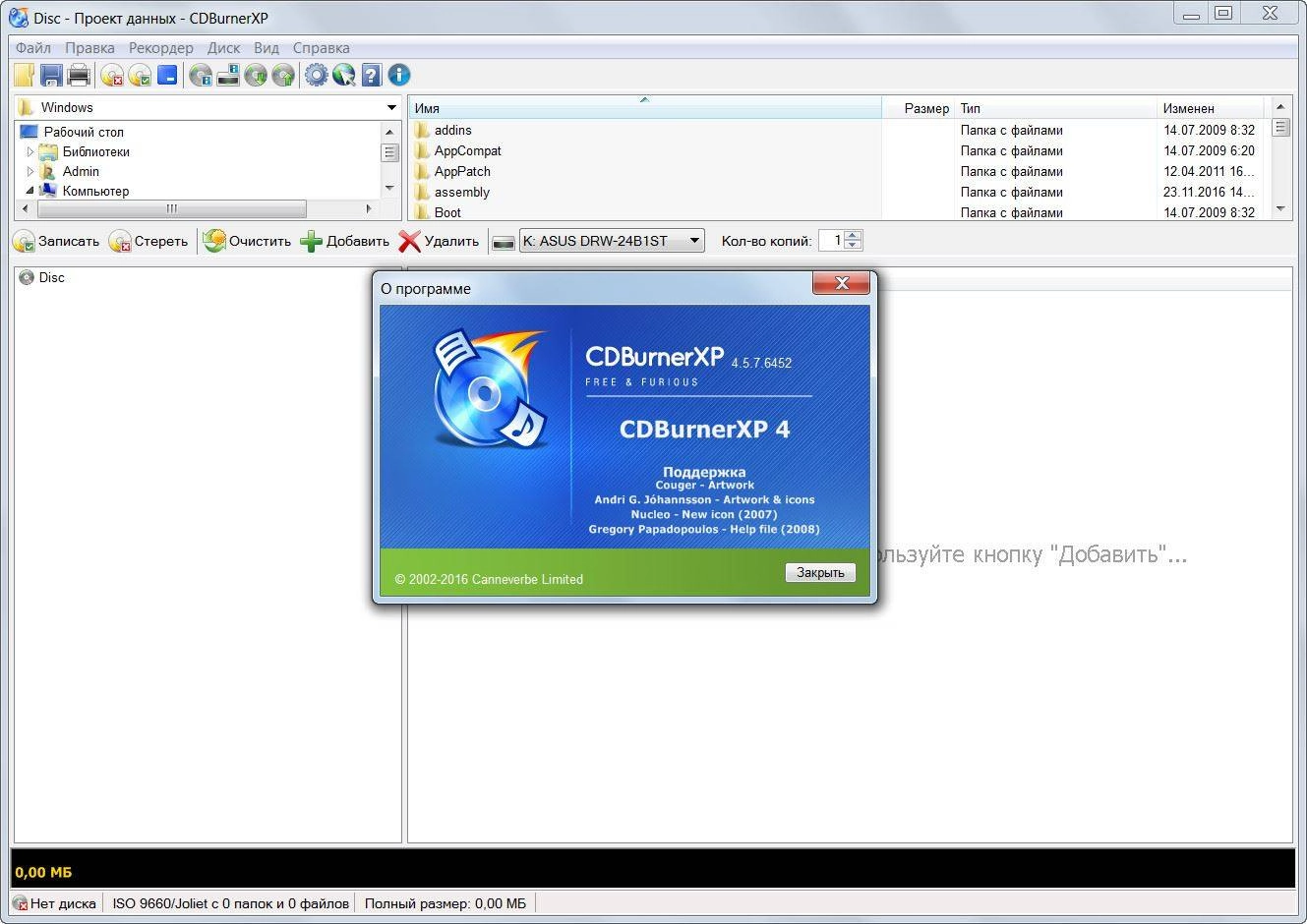Select Компьютер in folder tree
Image resolution: width=1307 pixels, height=924 pixels.
pyautogui.click(x=95, y=191)
